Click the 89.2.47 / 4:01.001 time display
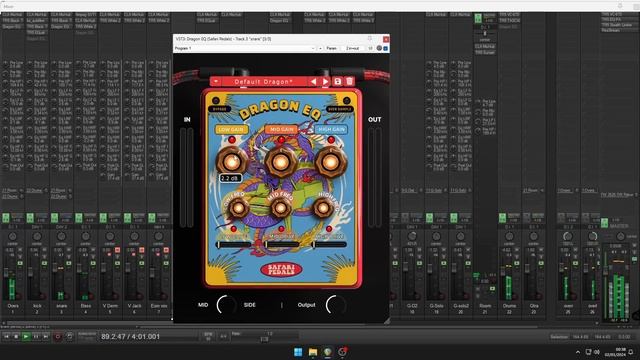 [131, 337]
